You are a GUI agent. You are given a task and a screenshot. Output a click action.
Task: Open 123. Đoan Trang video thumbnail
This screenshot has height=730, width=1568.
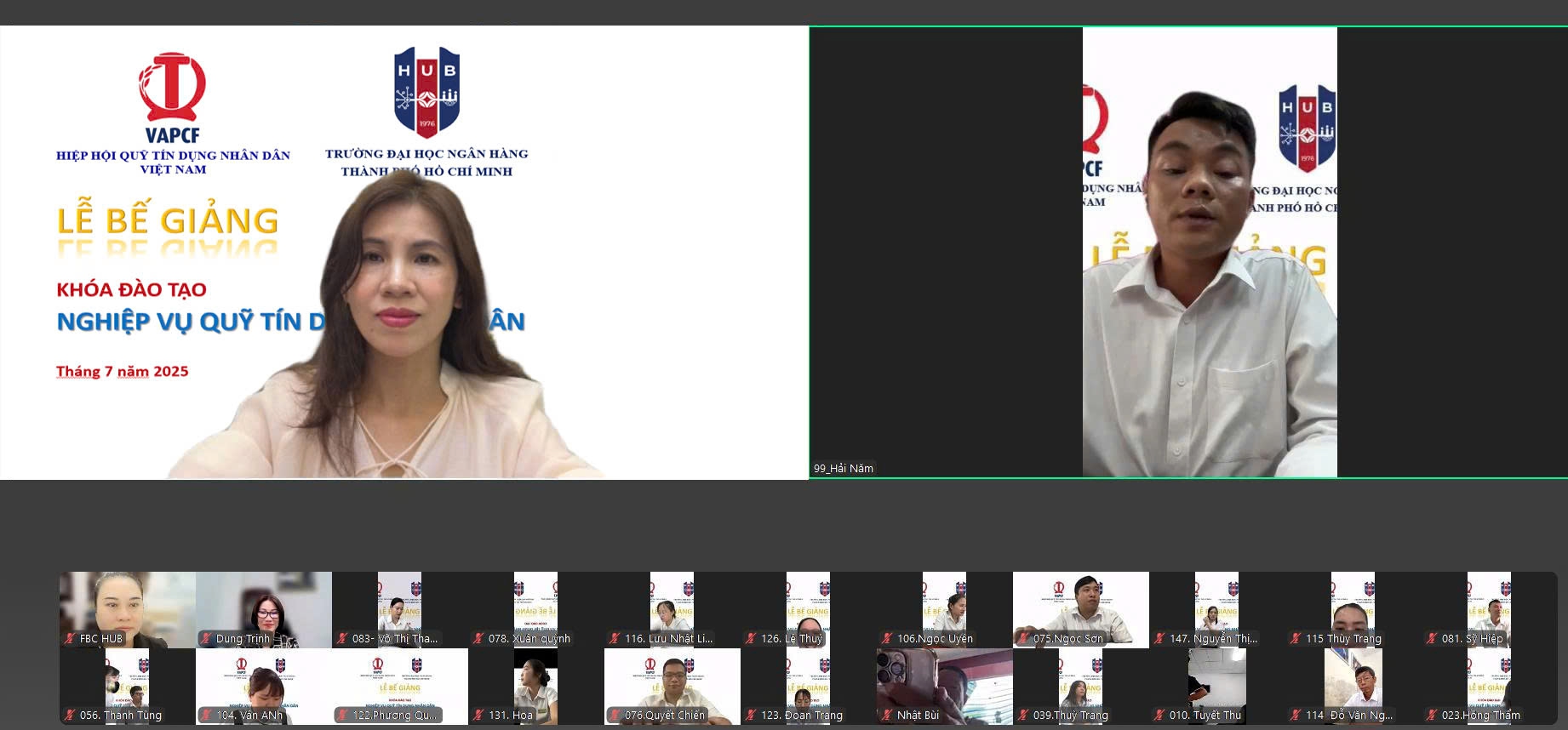[809, 687]
